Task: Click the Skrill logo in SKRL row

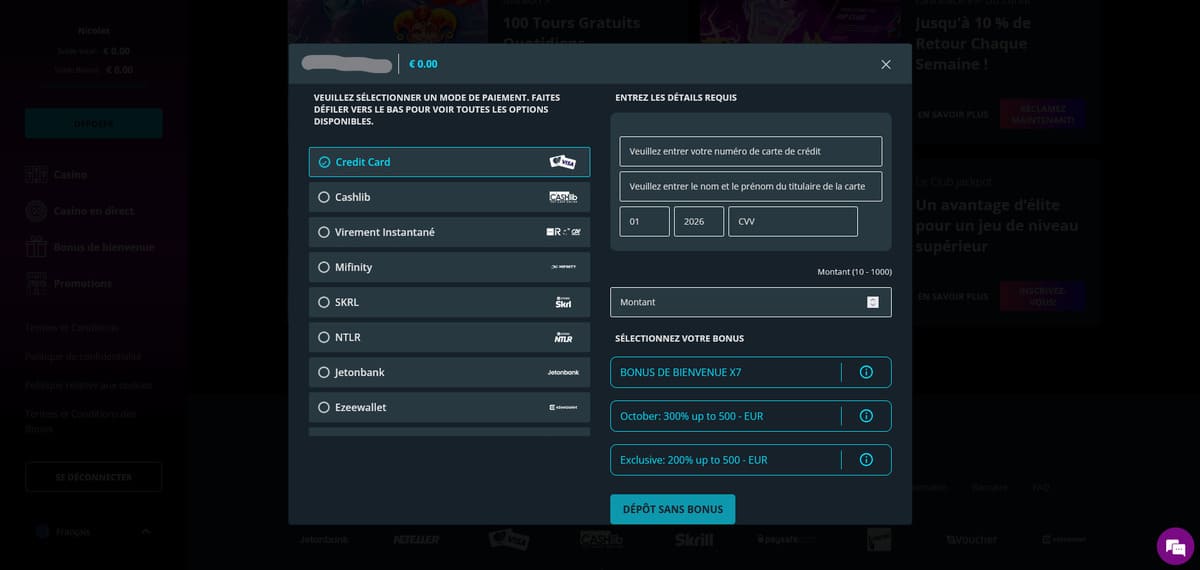Action: pos(563,302)
